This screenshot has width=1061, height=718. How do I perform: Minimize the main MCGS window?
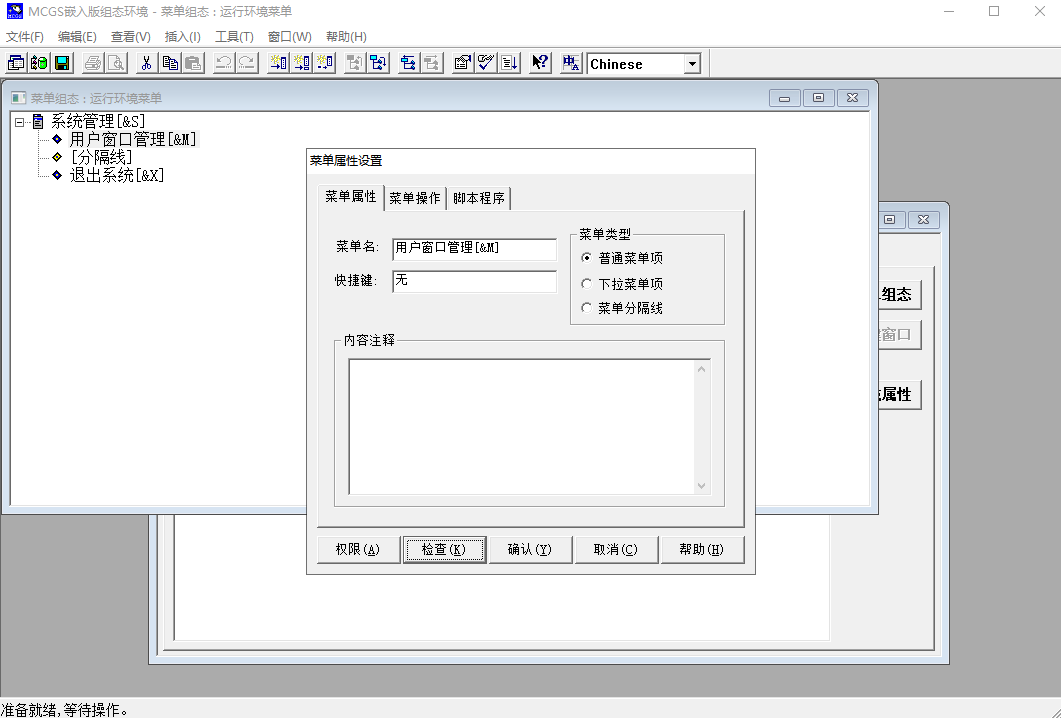(949, 12)
